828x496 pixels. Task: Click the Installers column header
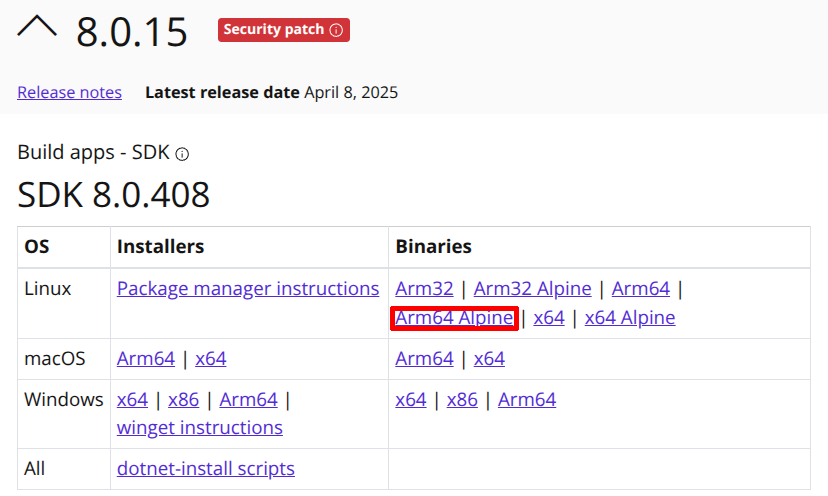point(161,247)
